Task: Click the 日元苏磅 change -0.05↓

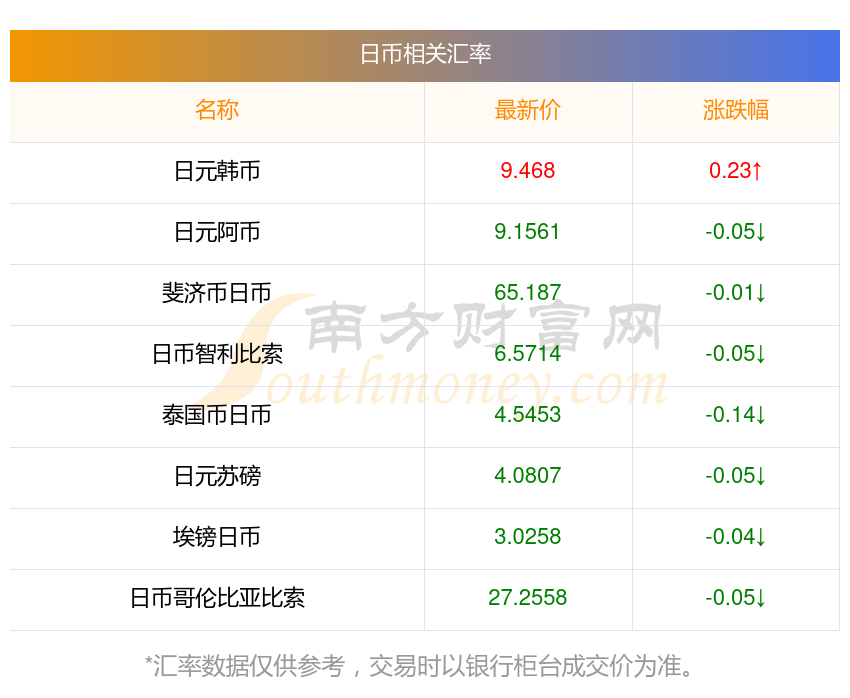Action: point(736,476)
